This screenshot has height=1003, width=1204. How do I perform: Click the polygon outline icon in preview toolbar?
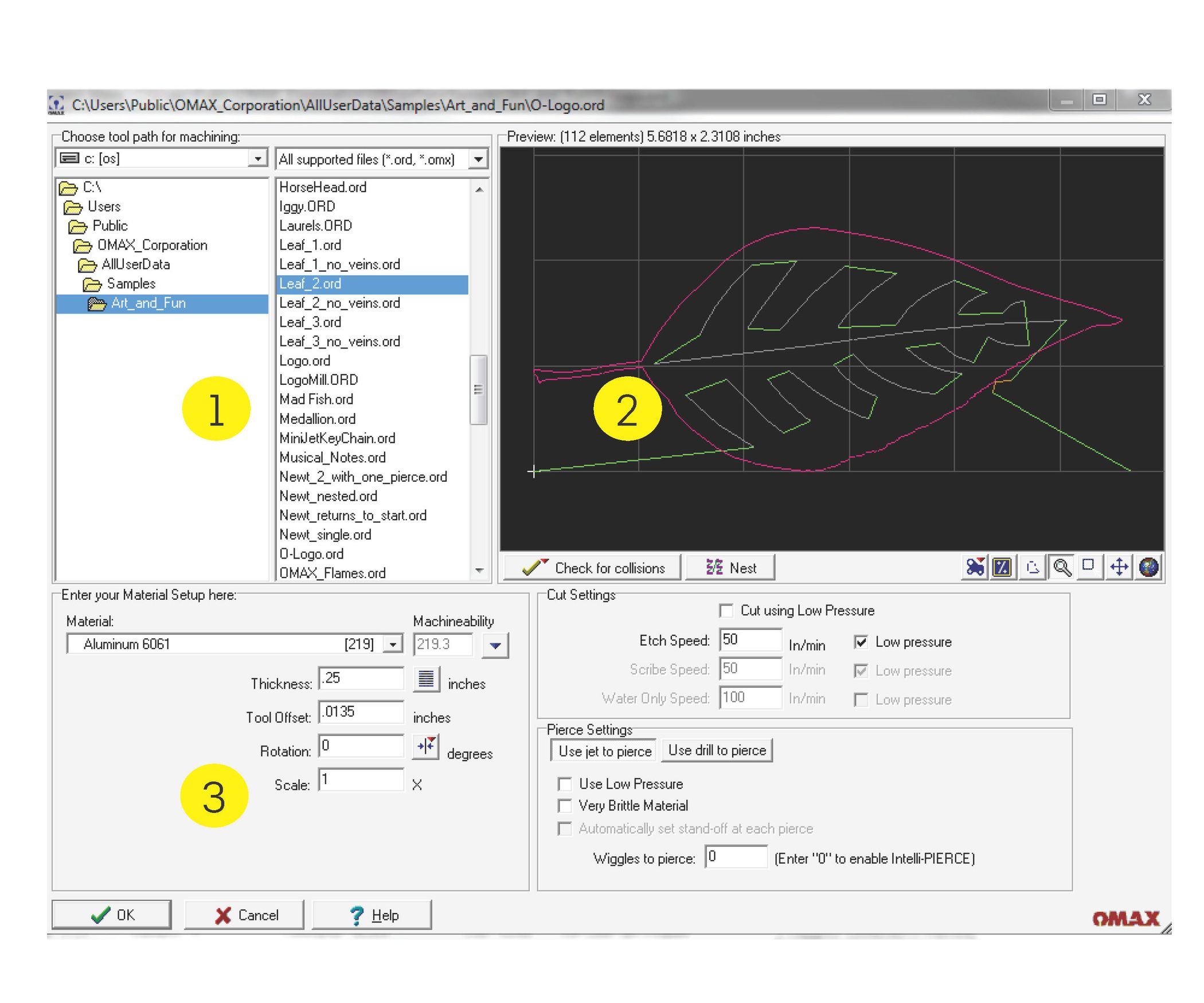click(x=1032, y=568)
